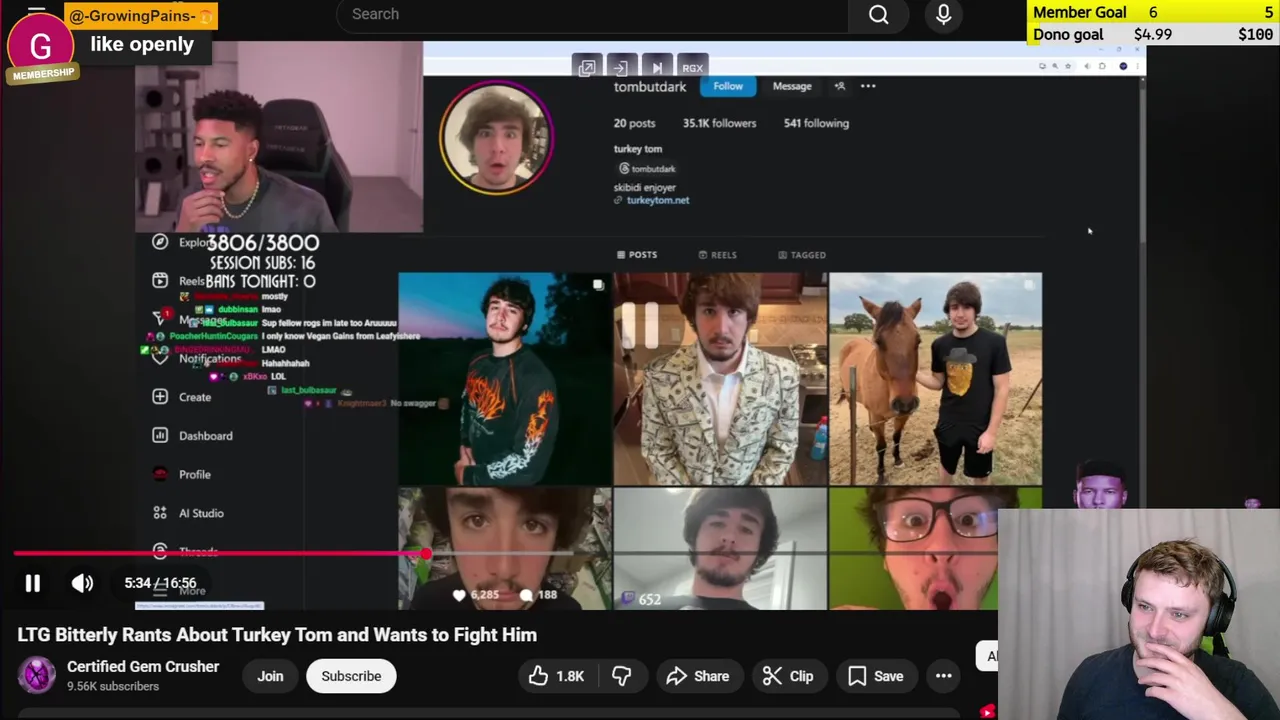Screen dimensions: 1280x720
Task: Open the post with flame sweater
Action: tap(505, 379)
